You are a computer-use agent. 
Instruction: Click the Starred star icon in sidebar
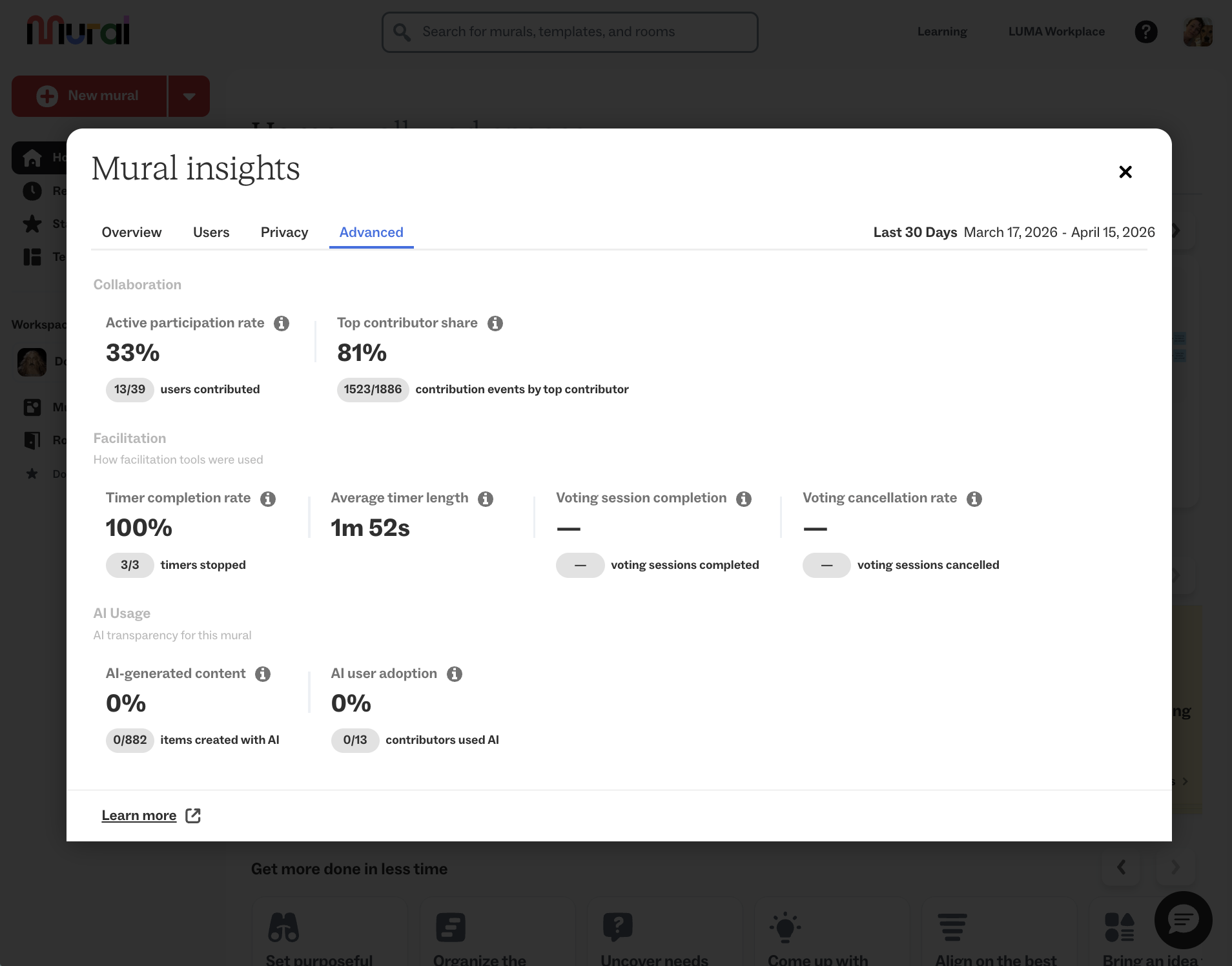tap(32, 224)
